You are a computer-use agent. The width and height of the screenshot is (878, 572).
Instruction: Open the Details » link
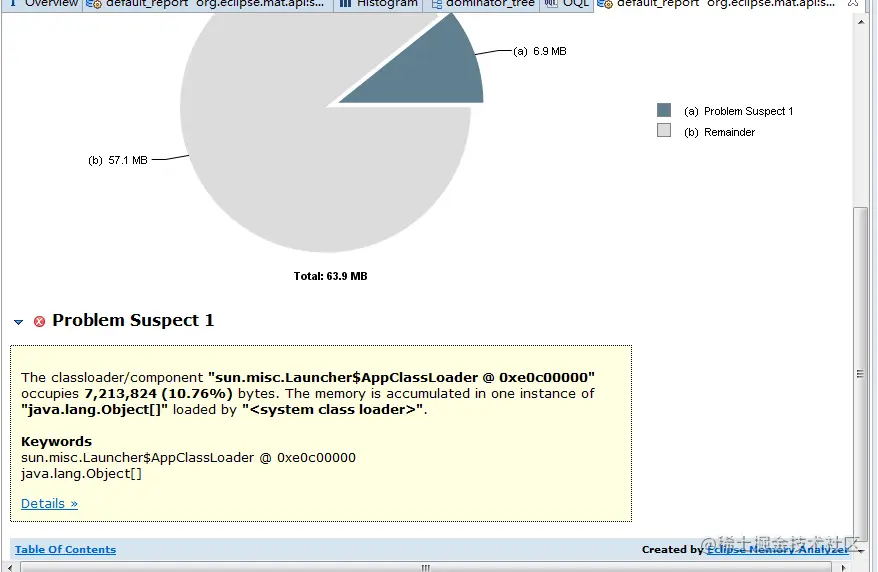tap(49, 503)
